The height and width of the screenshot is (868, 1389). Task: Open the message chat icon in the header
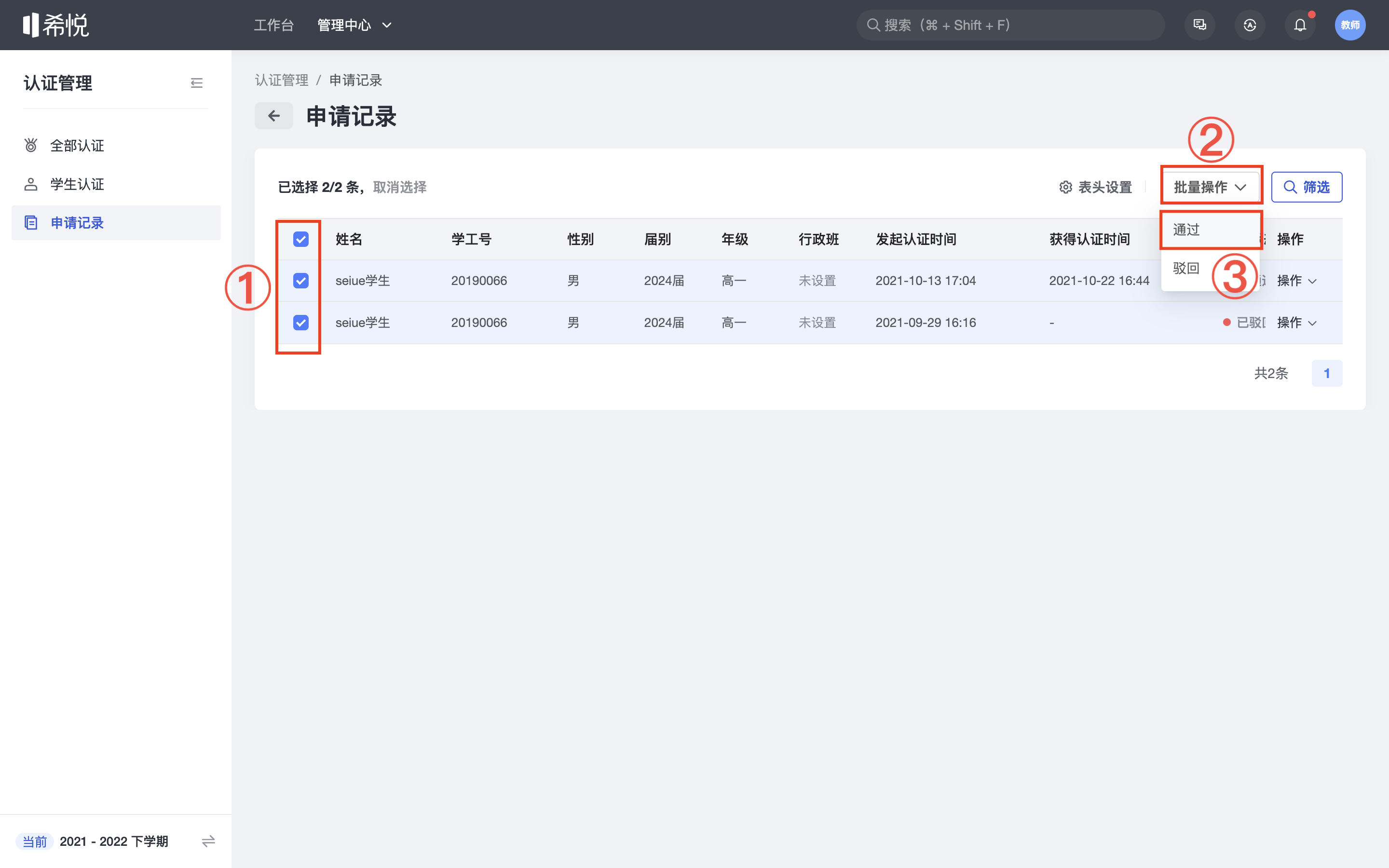point(1199,25)
